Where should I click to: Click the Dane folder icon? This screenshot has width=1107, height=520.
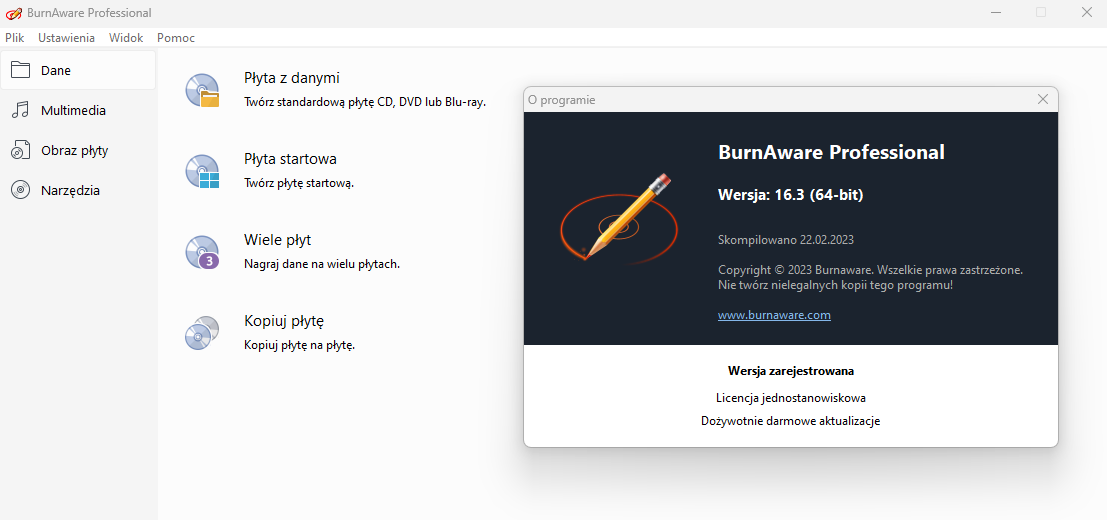20,70
